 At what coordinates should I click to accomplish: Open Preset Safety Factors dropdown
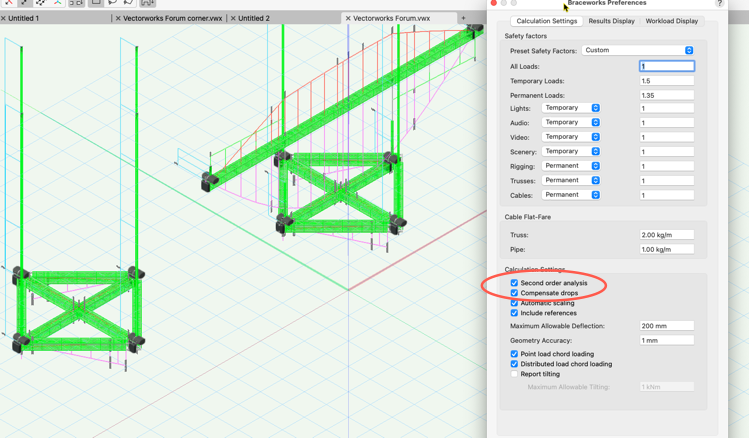click(x=638, y=50)
